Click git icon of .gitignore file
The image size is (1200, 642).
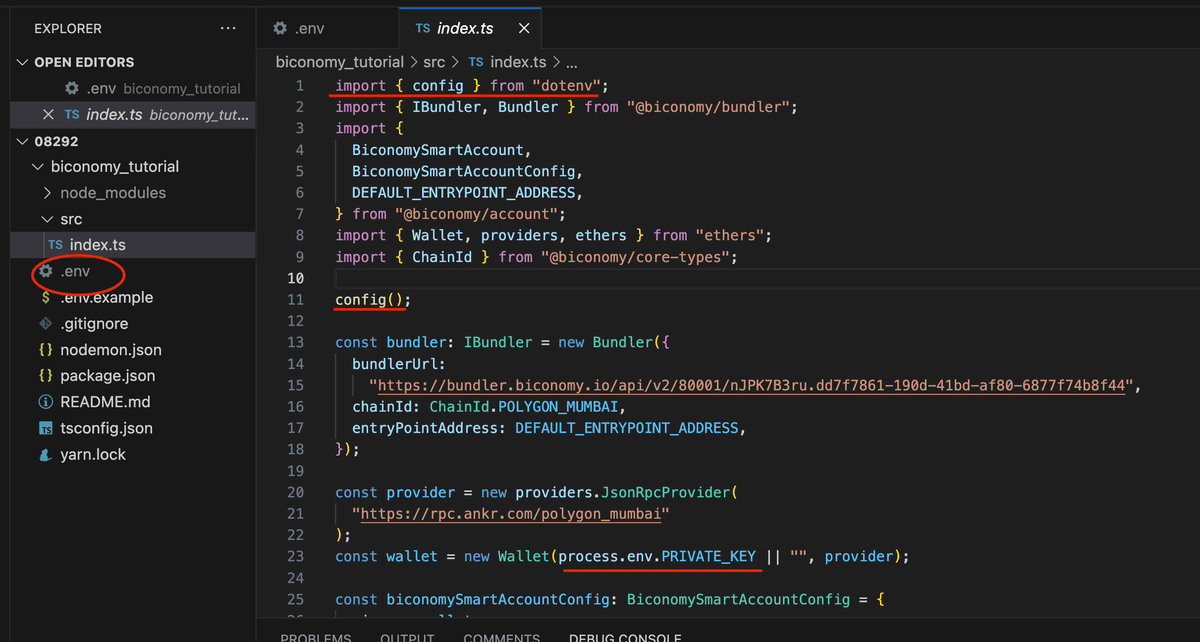coord(46,323)
